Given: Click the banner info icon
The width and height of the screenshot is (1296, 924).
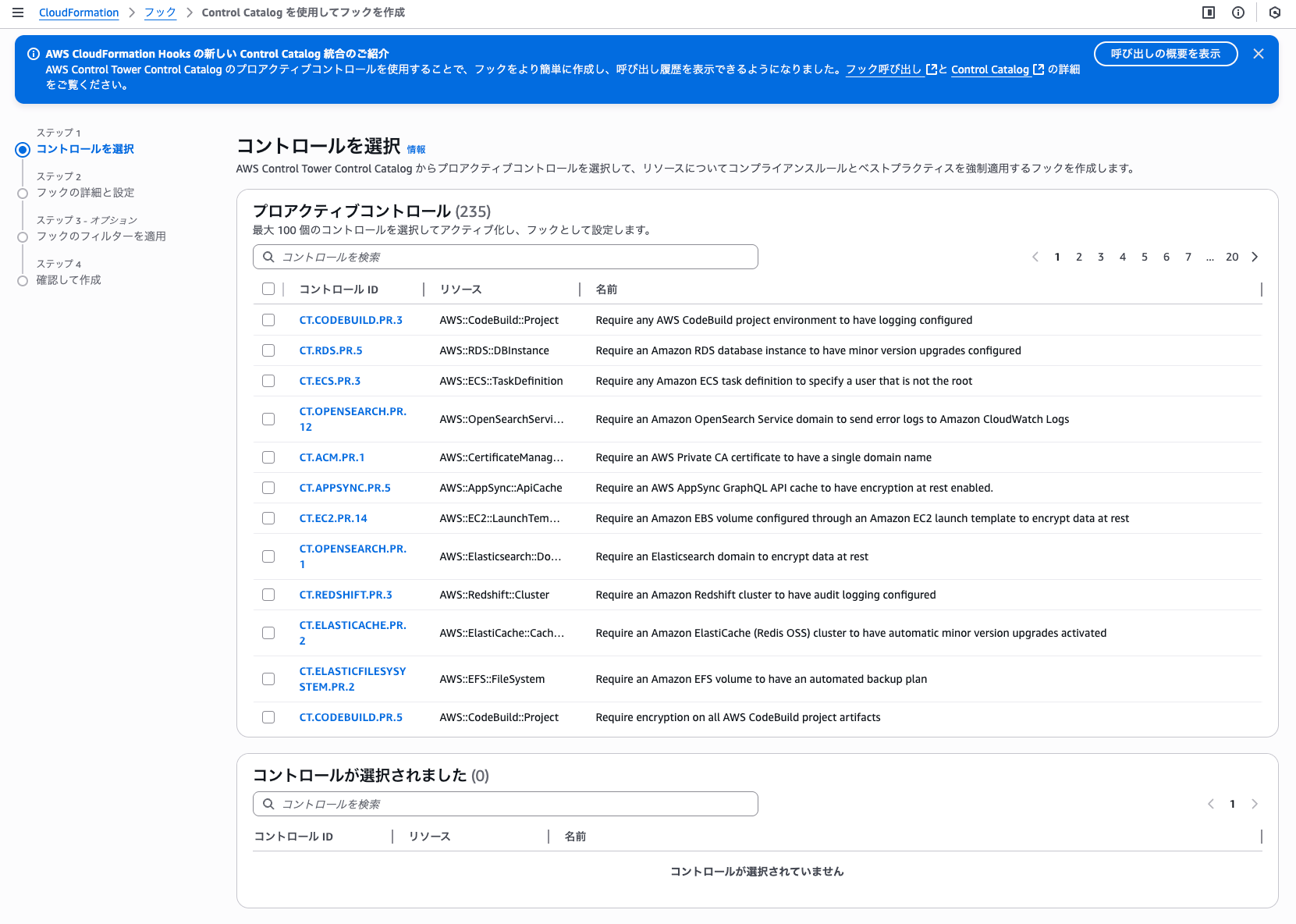Looking at the screenshot, I should coord(34,54).
